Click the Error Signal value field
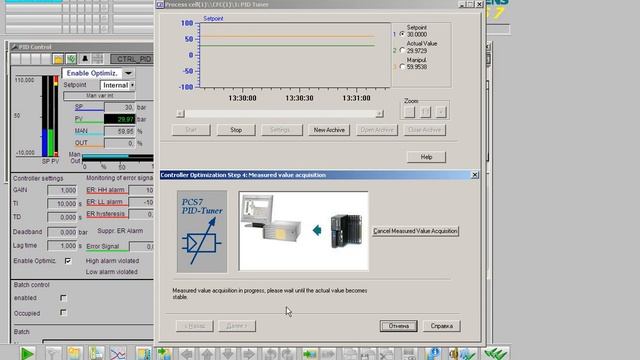 coord(142,247)
